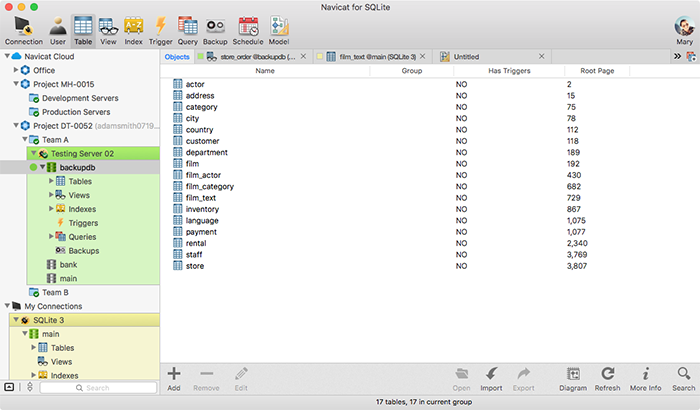Sort by Name column header
700x410 pixels.
pos(265,71)
